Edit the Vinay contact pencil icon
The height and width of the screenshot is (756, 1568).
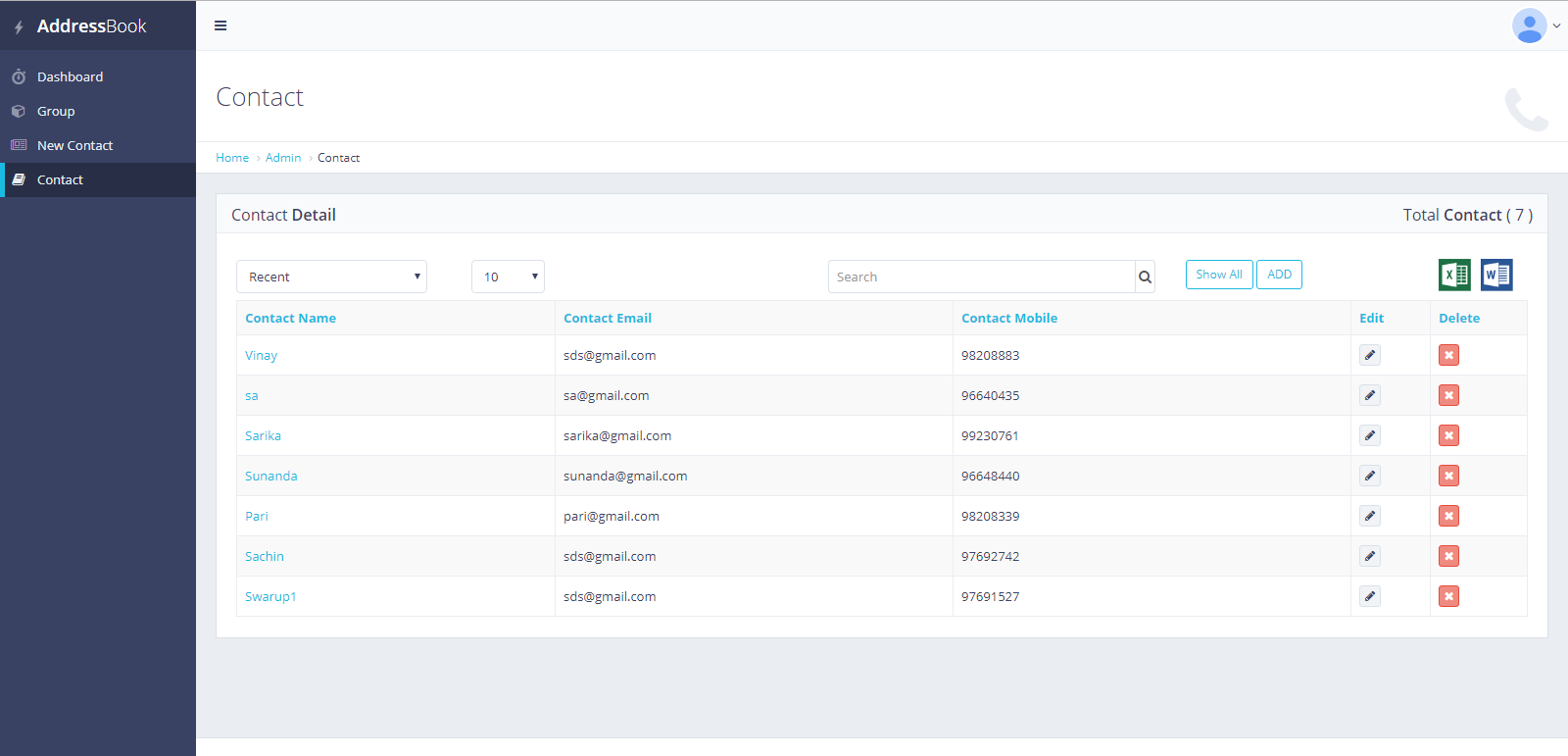1370,355
